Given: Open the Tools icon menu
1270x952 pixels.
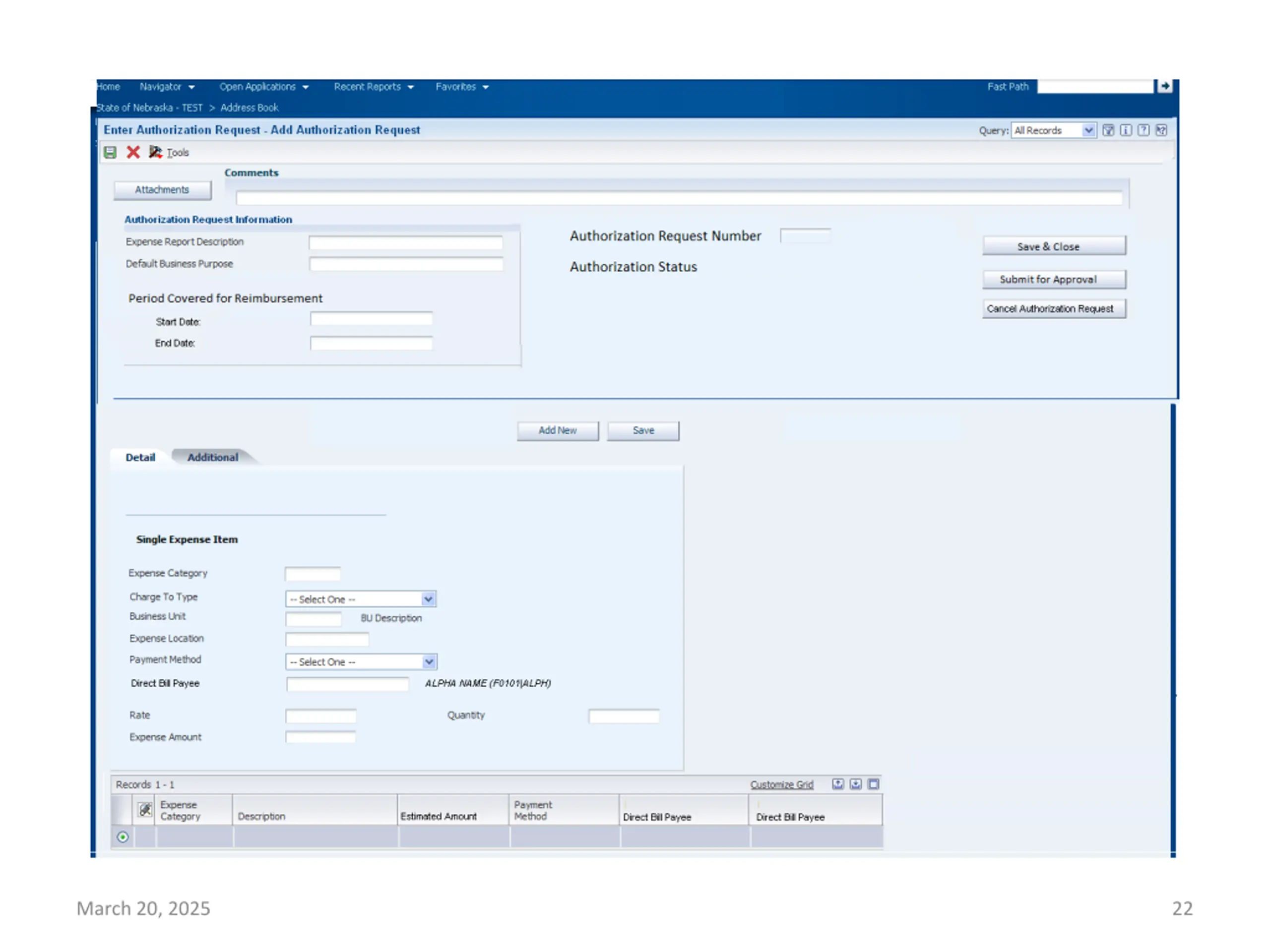Looking at the screenshot, I should (155, 152).
